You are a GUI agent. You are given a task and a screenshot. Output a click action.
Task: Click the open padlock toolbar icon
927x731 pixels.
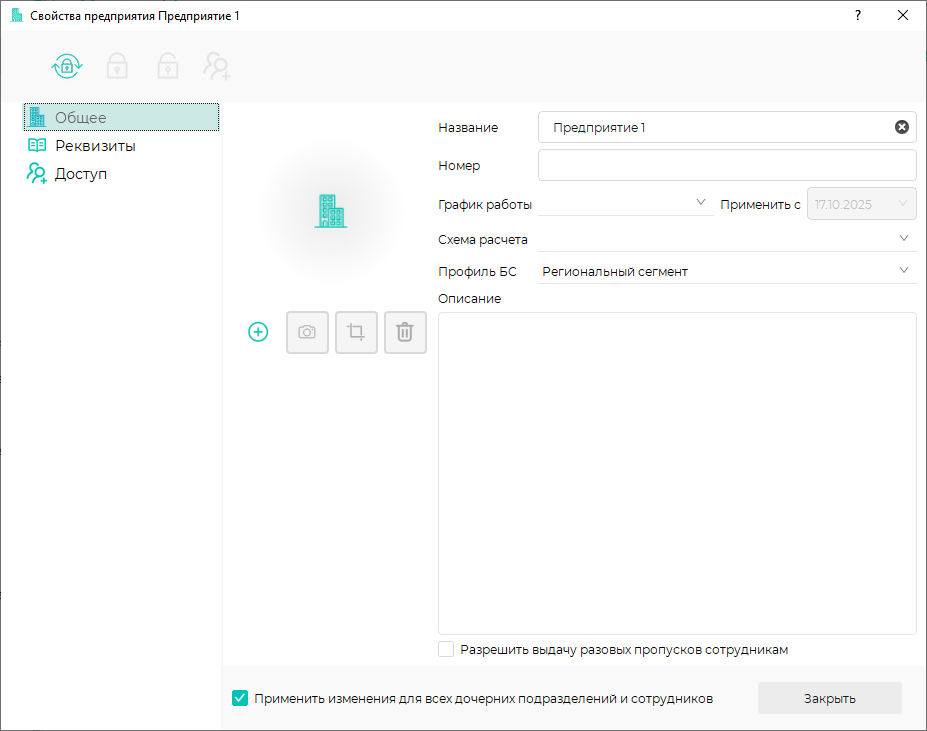click(x=167, y=67)
